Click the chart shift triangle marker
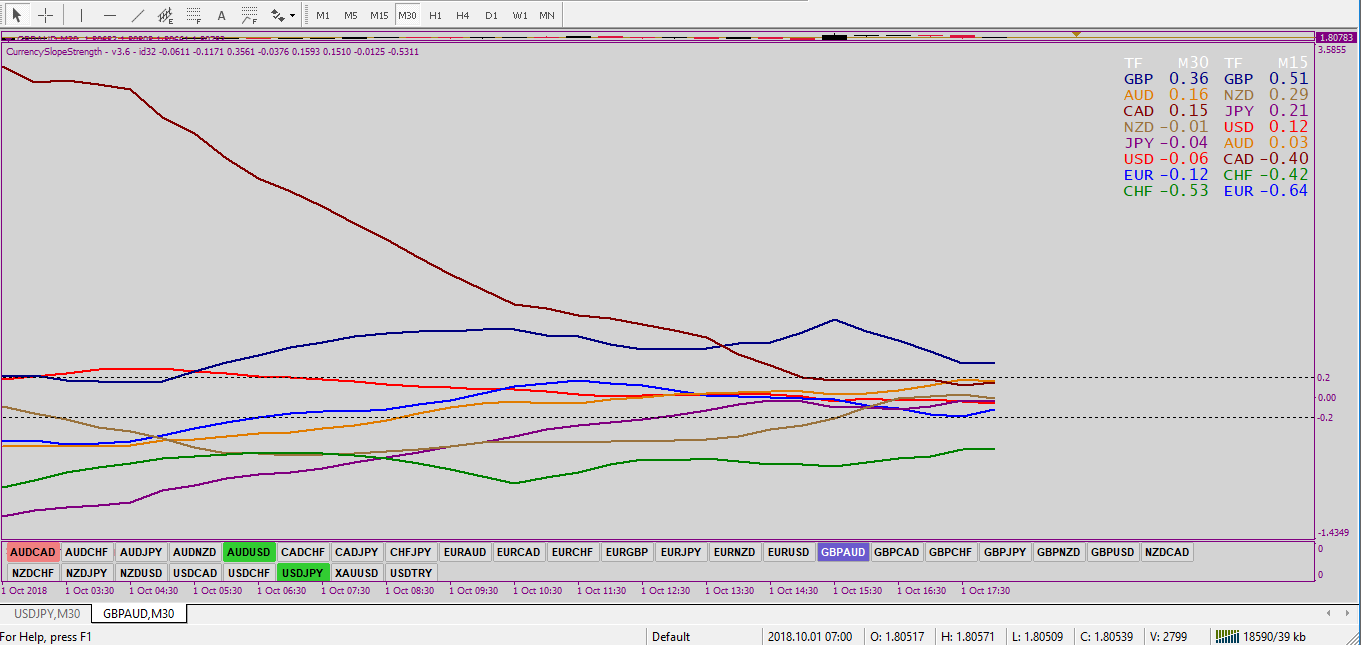Screen dimensions: 1361x645 pos(1076,34)
